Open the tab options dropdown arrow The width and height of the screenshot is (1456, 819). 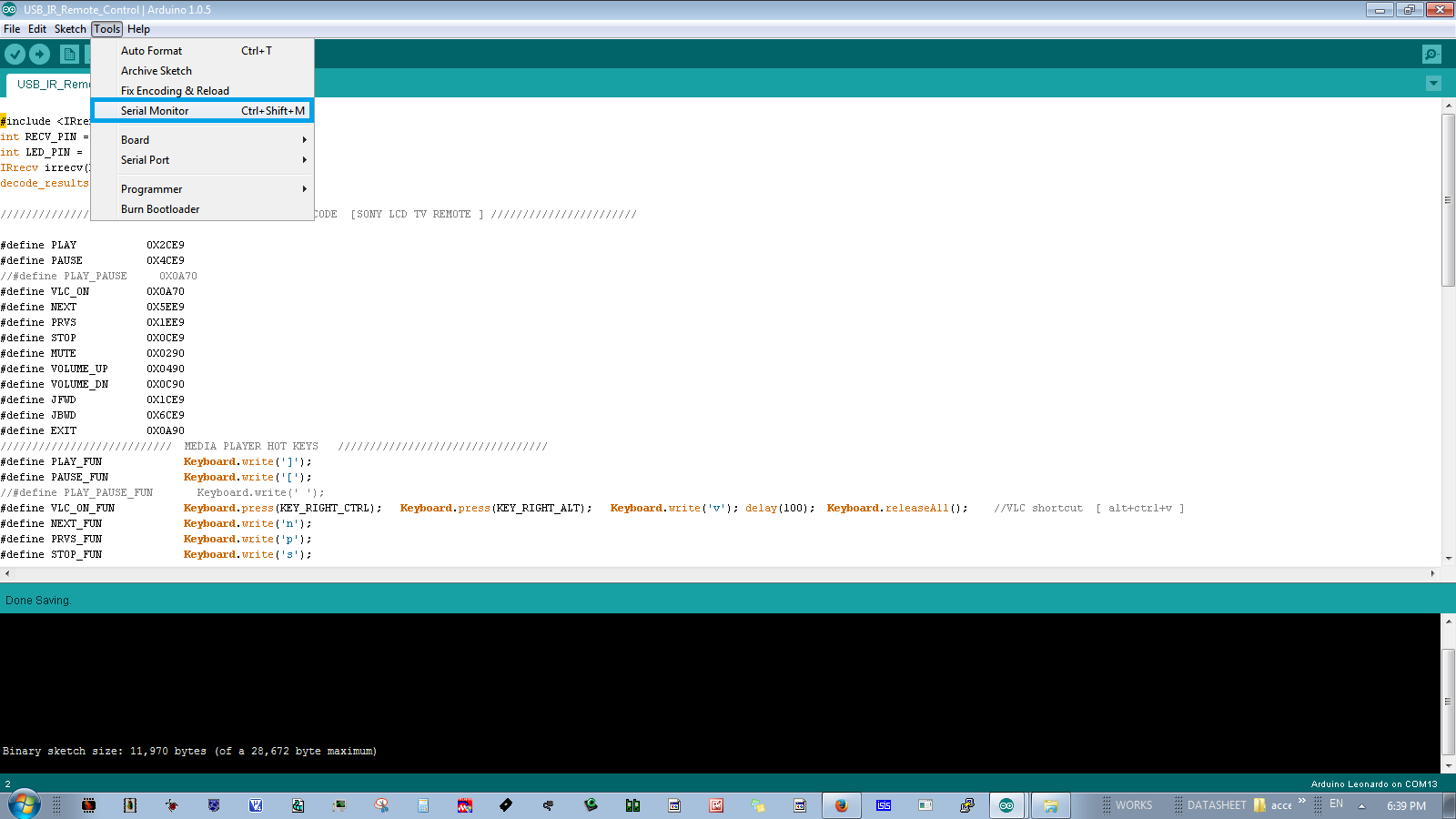1433,84
